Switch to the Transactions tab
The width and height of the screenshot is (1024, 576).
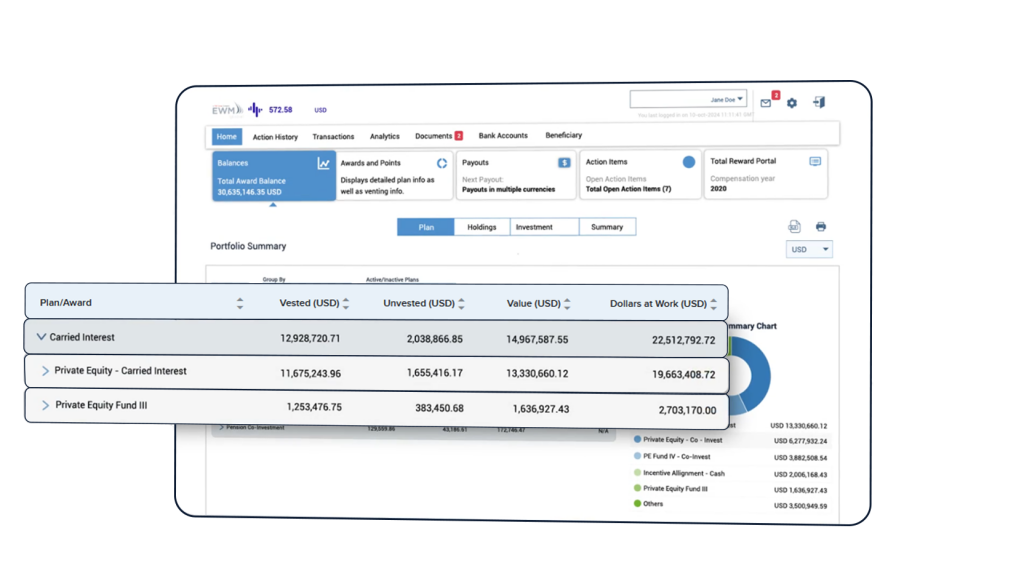tap(333, 136)
